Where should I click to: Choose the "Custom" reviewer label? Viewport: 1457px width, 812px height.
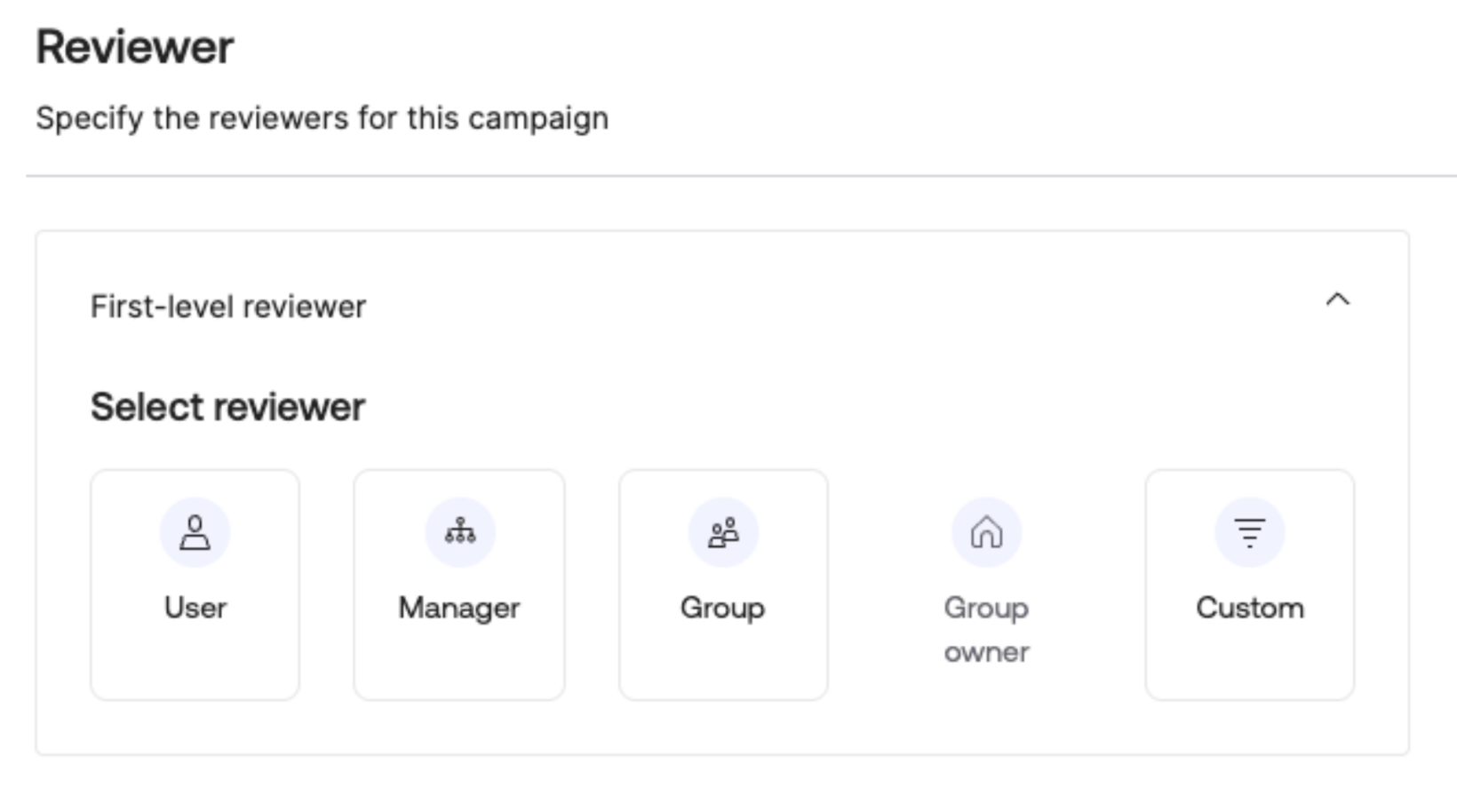point(1249,608)
